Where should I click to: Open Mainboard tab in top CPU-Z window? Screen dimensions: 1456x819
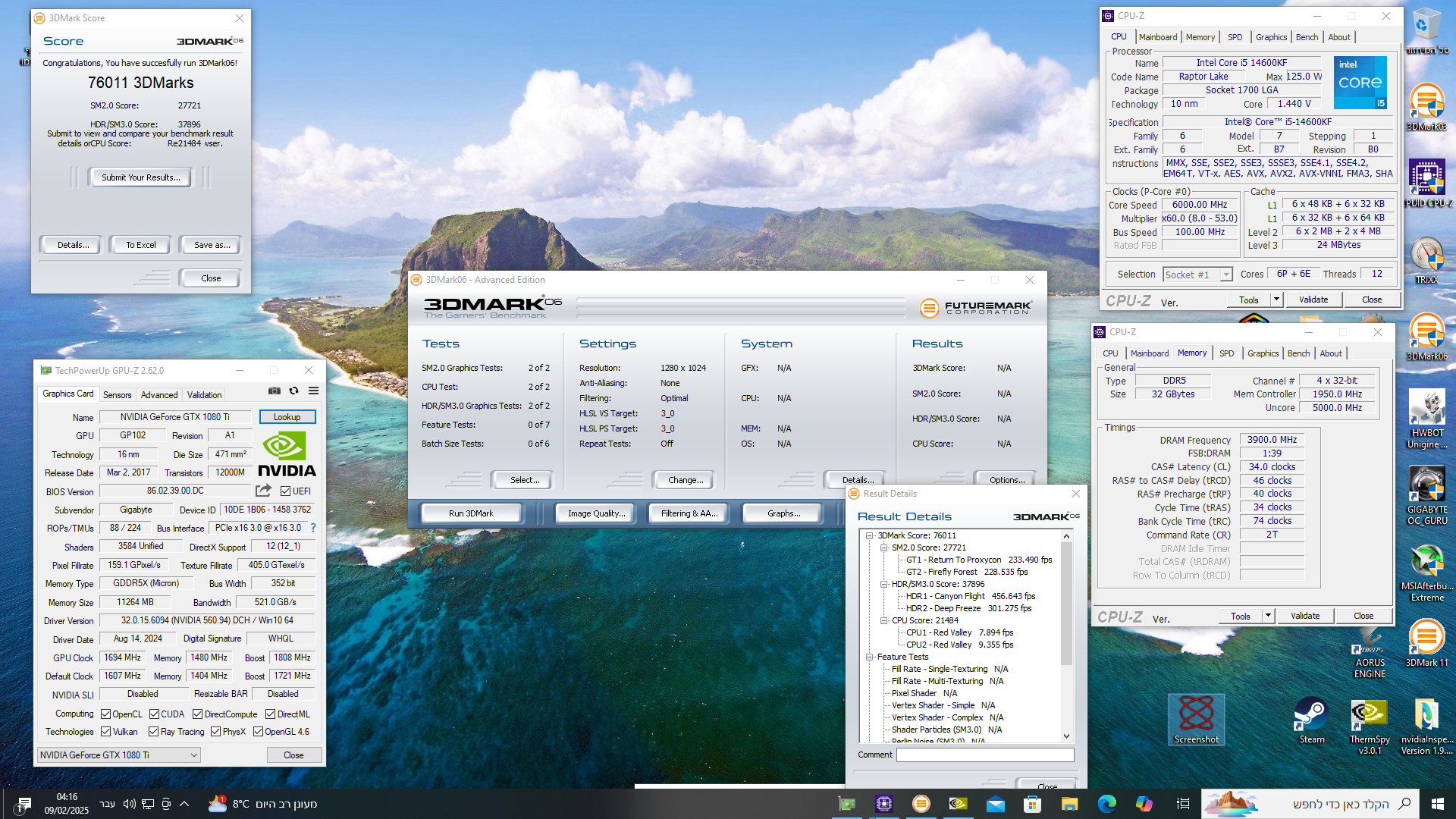tap(1158, 37)
